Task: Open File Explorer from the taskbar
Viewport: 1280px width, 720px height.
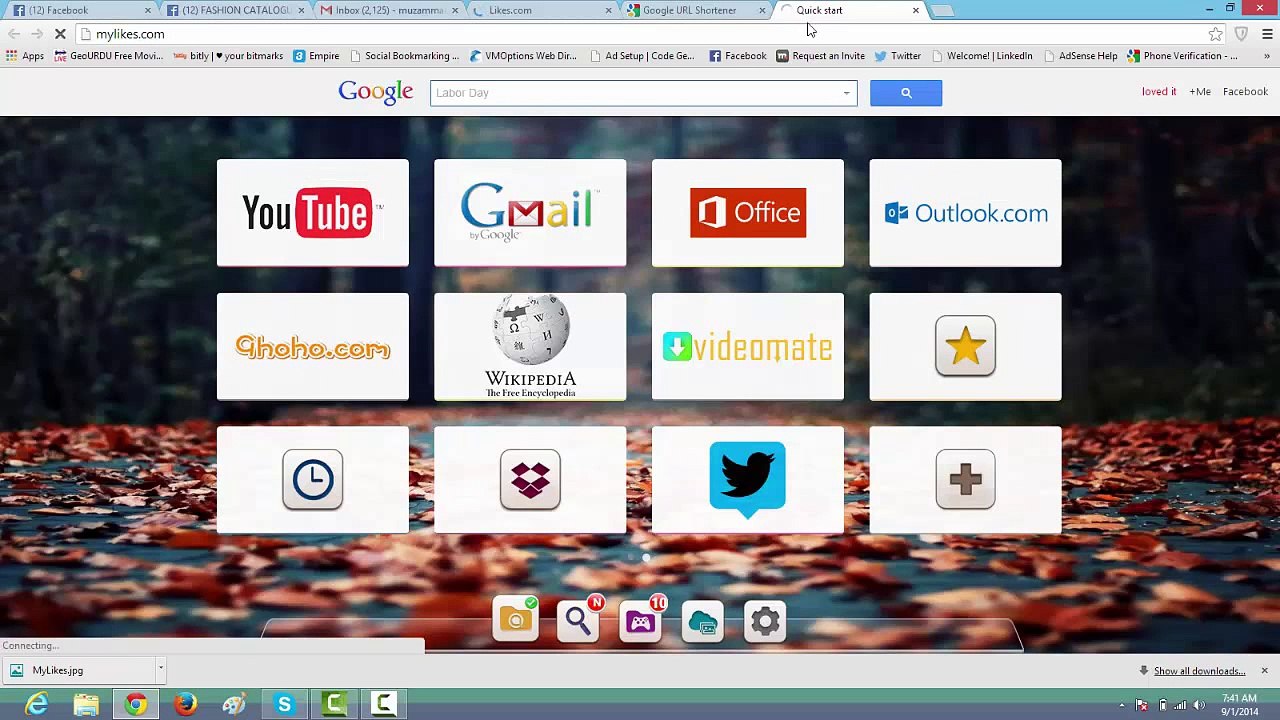Action: [x=86, y=705]
